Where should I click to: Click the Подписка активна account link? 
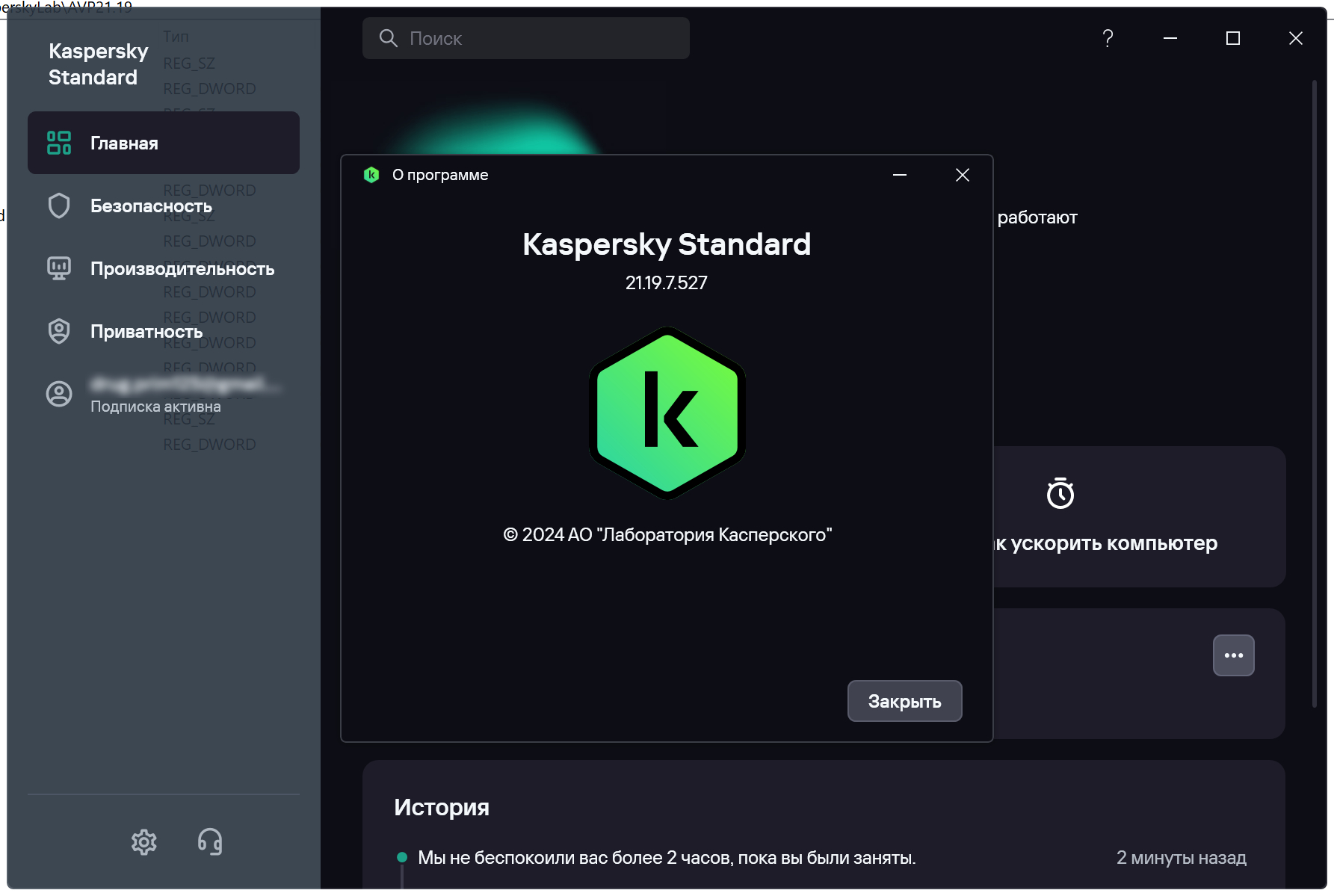coord(155,407)
